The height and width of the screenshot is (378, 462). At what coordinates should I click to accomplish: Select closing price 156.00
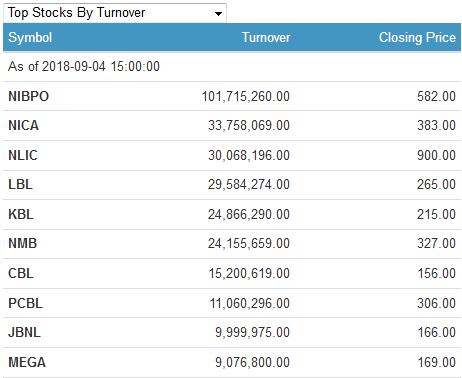pos(437,273)
